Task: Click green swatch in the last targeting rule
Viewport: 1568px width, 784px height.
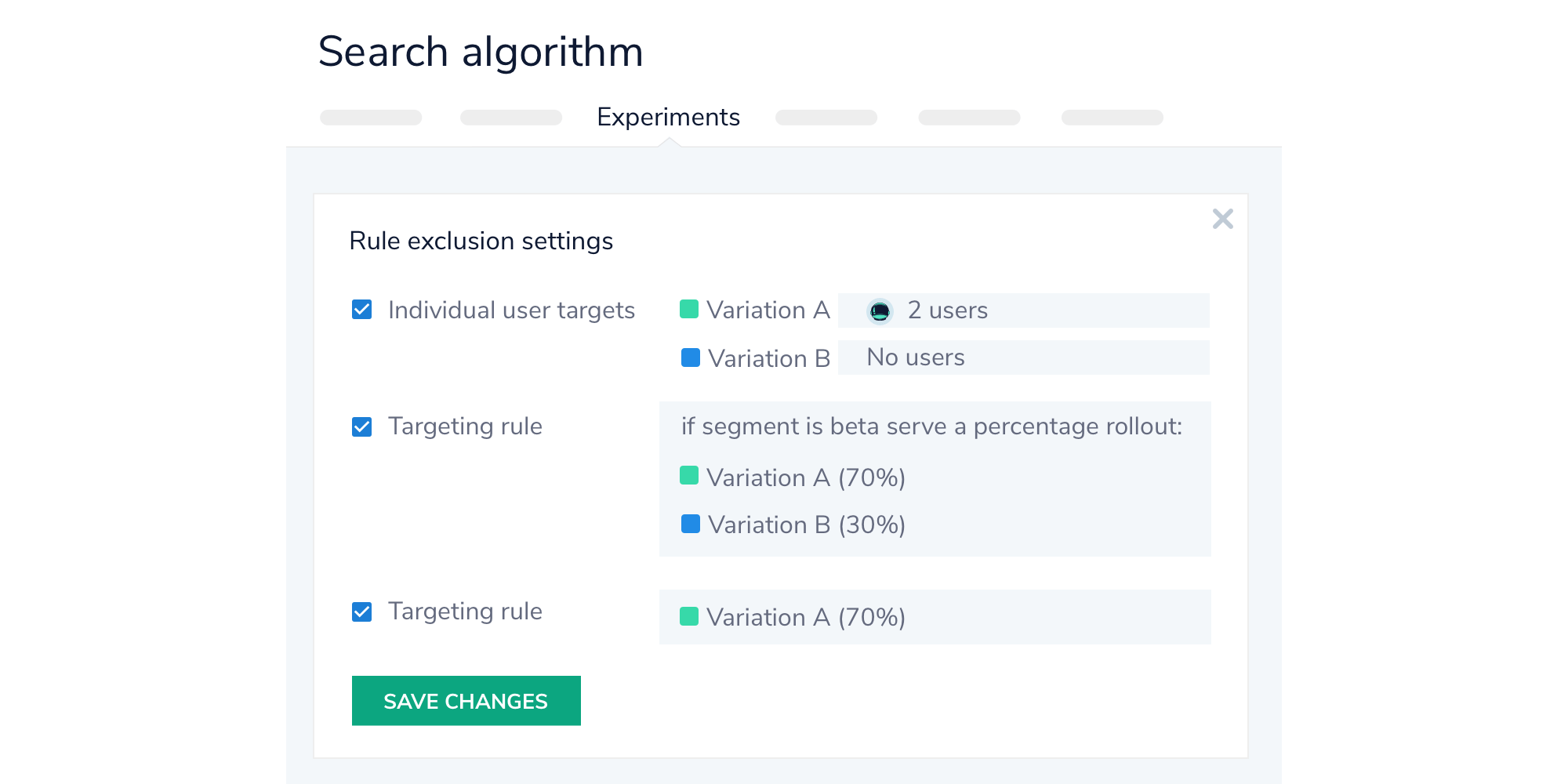Action: pos(689,616)
